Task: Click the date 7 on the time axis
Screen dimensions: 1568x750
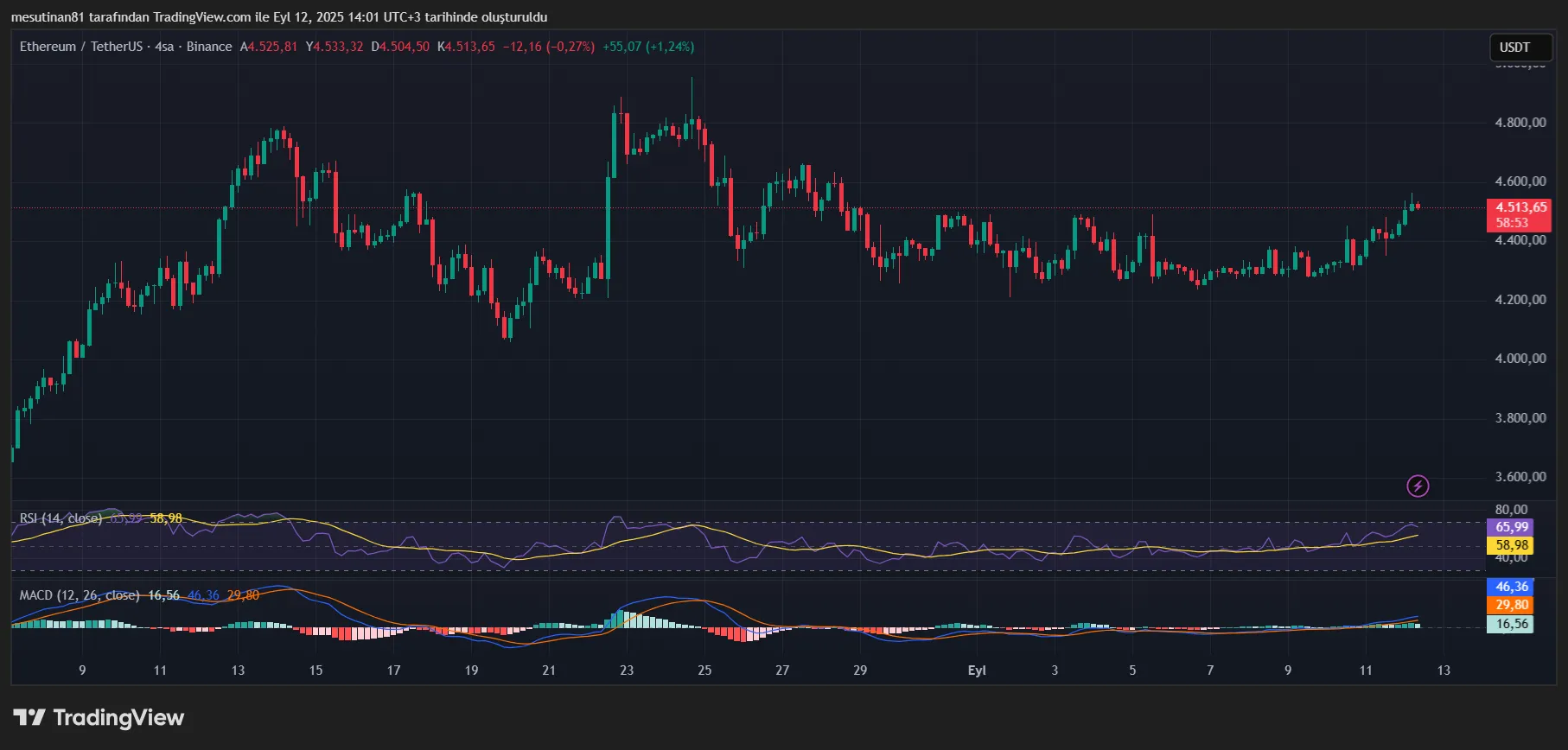Action: [x=1210, y=671]
